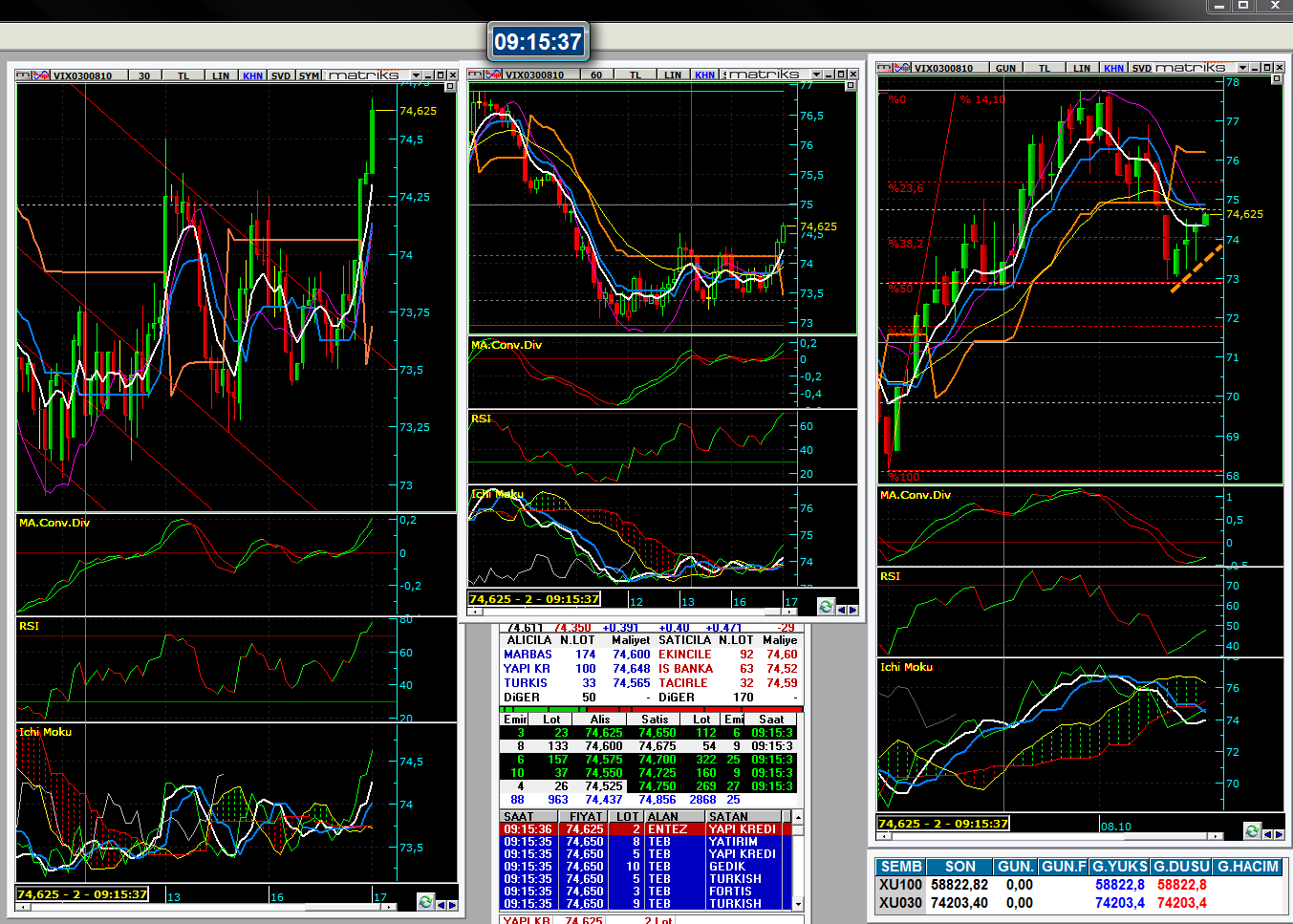Click the wave chart icon in 30-minute chart
The width and height of the screenshot is (1293, 924).
tap(41, 75)
